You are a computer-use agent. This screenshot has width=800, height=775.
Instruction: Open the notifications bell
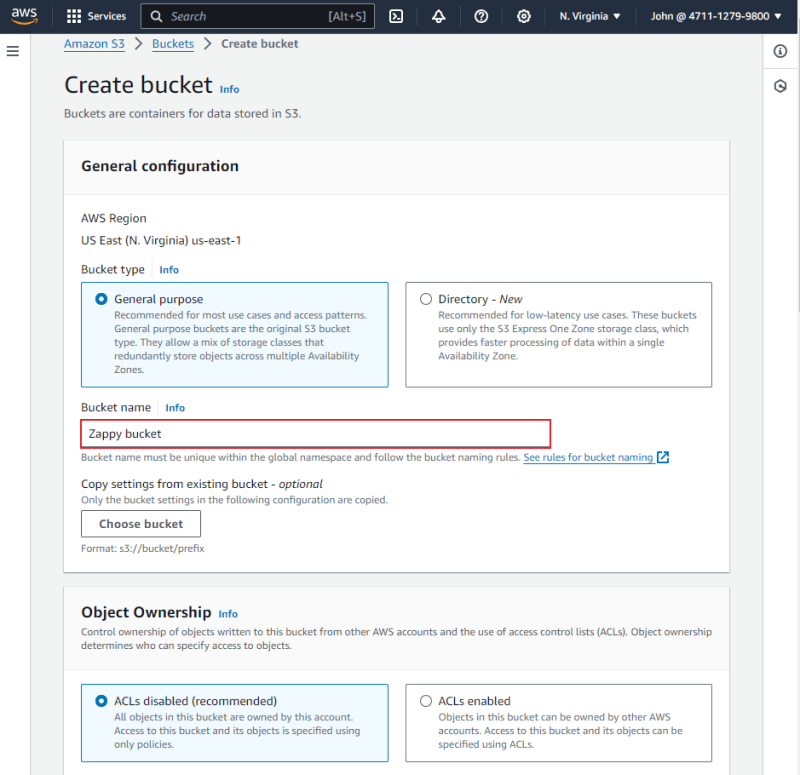tap(438, 16)
